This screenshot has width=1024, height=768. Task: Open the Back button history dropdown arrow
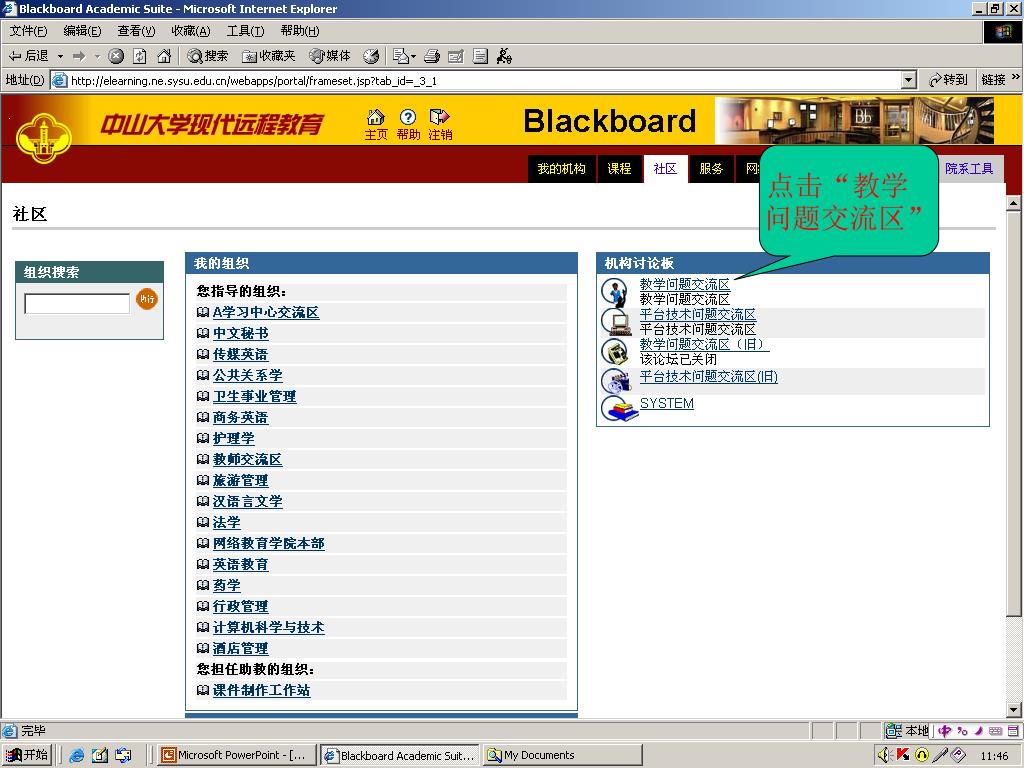pyautogui.click(x=60, y=56)
